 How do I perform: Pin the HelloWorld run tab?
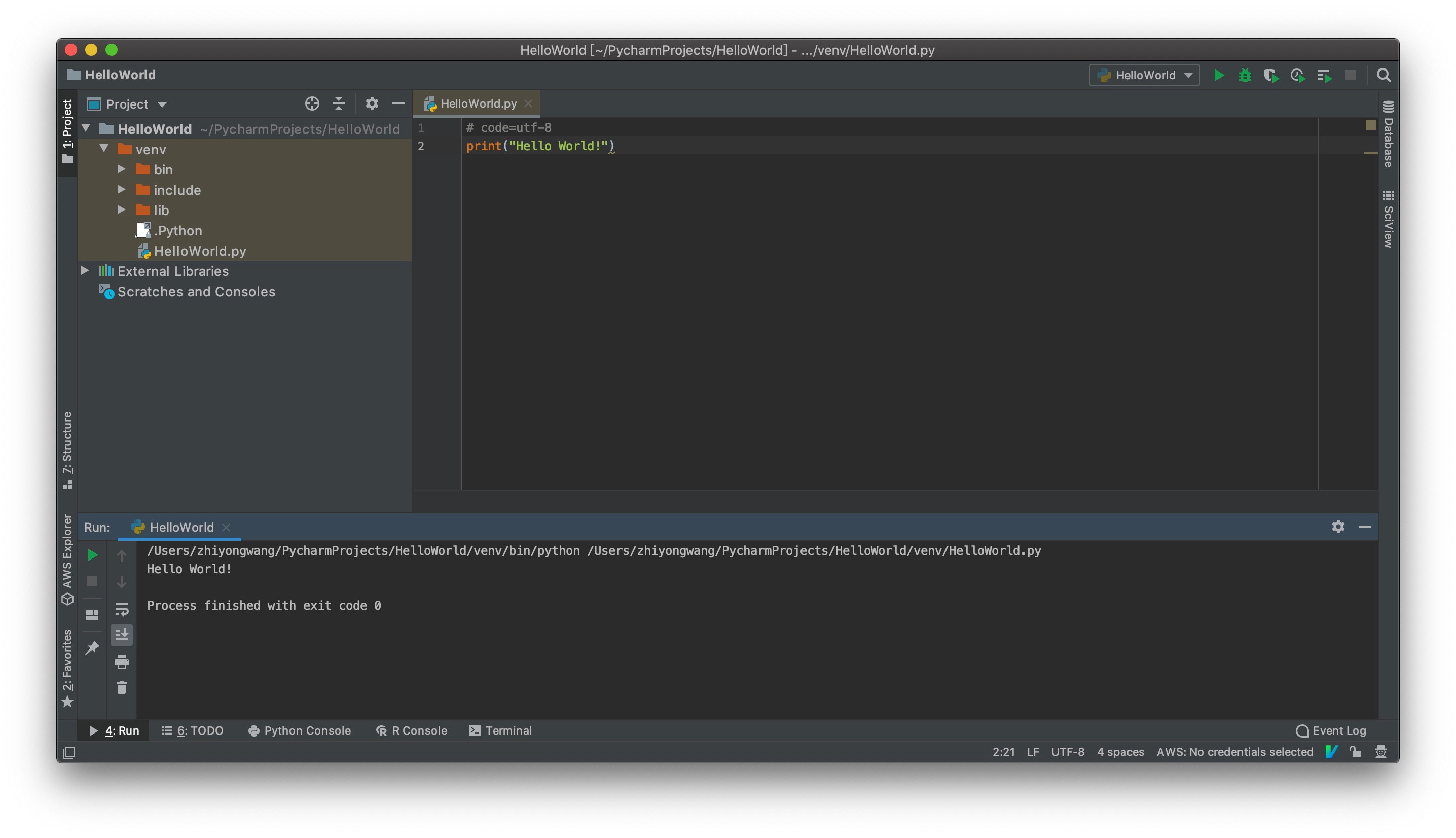coord(92,648)
